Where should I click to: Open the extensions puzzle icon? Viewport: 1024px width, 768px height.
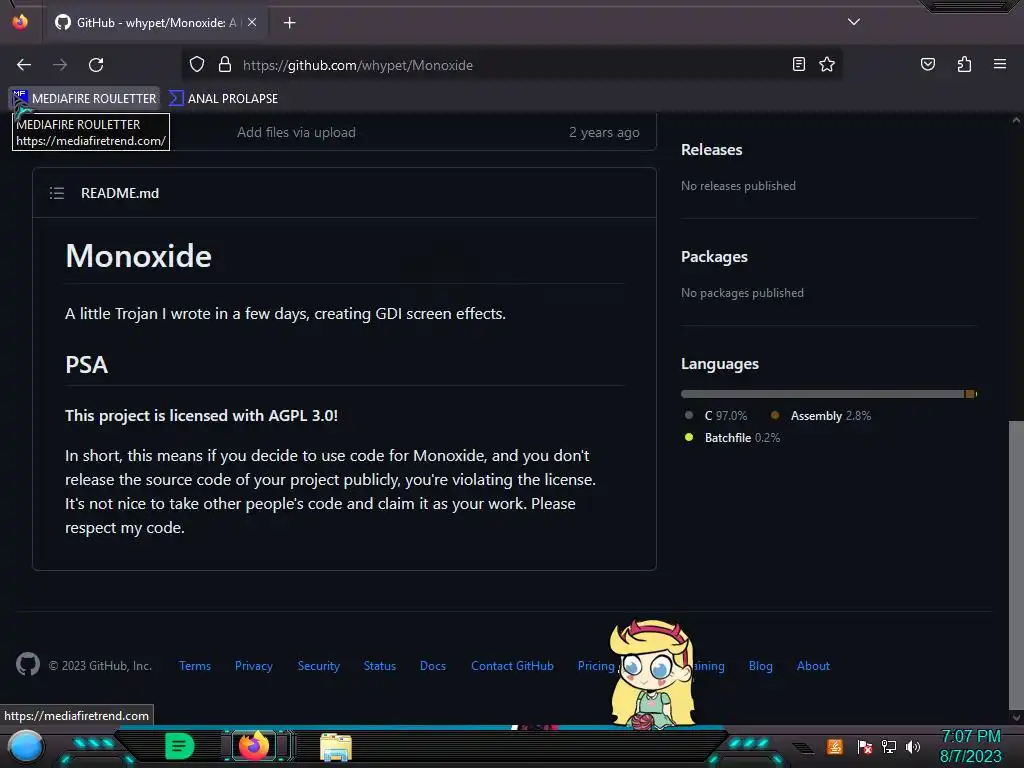[964, 64]
